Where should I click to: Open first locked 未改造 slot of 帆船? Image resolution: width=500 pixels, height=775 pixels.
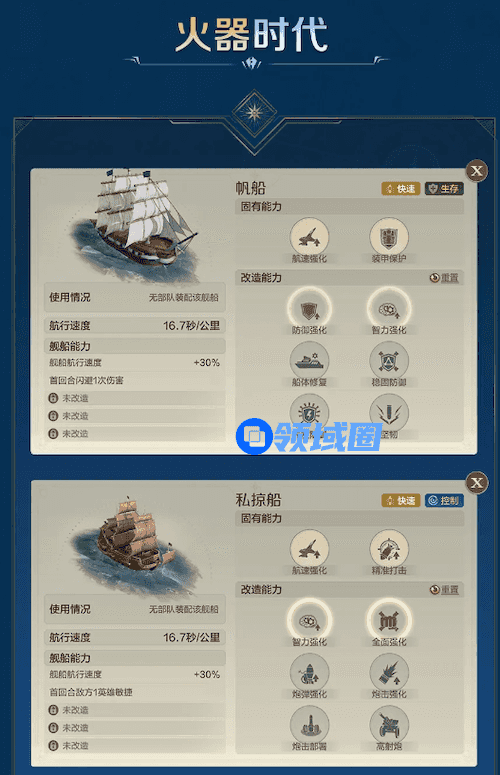(x=134, y=398)
